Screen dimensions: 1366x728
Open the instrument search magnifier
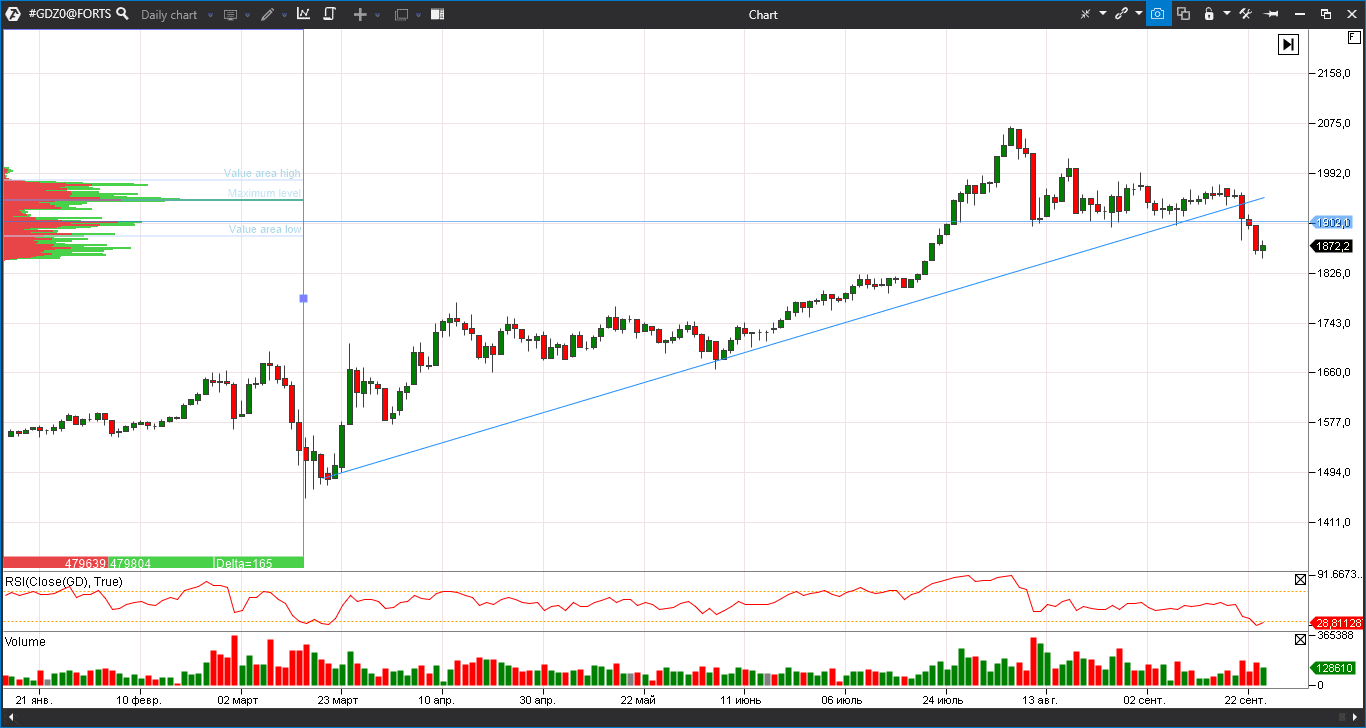pos(122,14)
